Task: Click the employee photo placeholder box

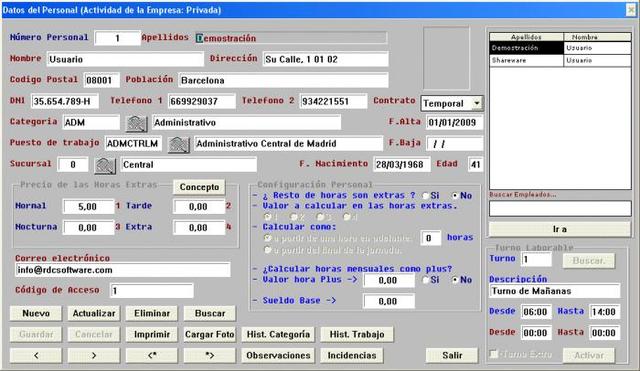Action: [446, 58]
